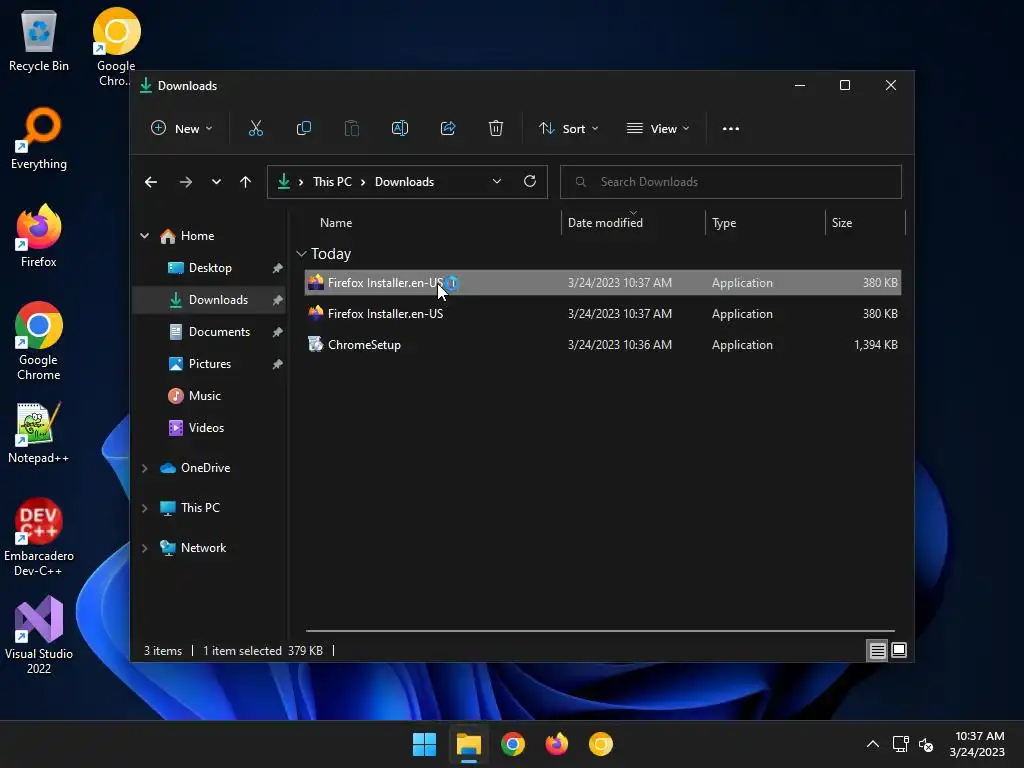Open Recycle Bin on desktop
The width and height of the screenshot is (1024, 768).
pyautogui.click(x=39, y=41)
